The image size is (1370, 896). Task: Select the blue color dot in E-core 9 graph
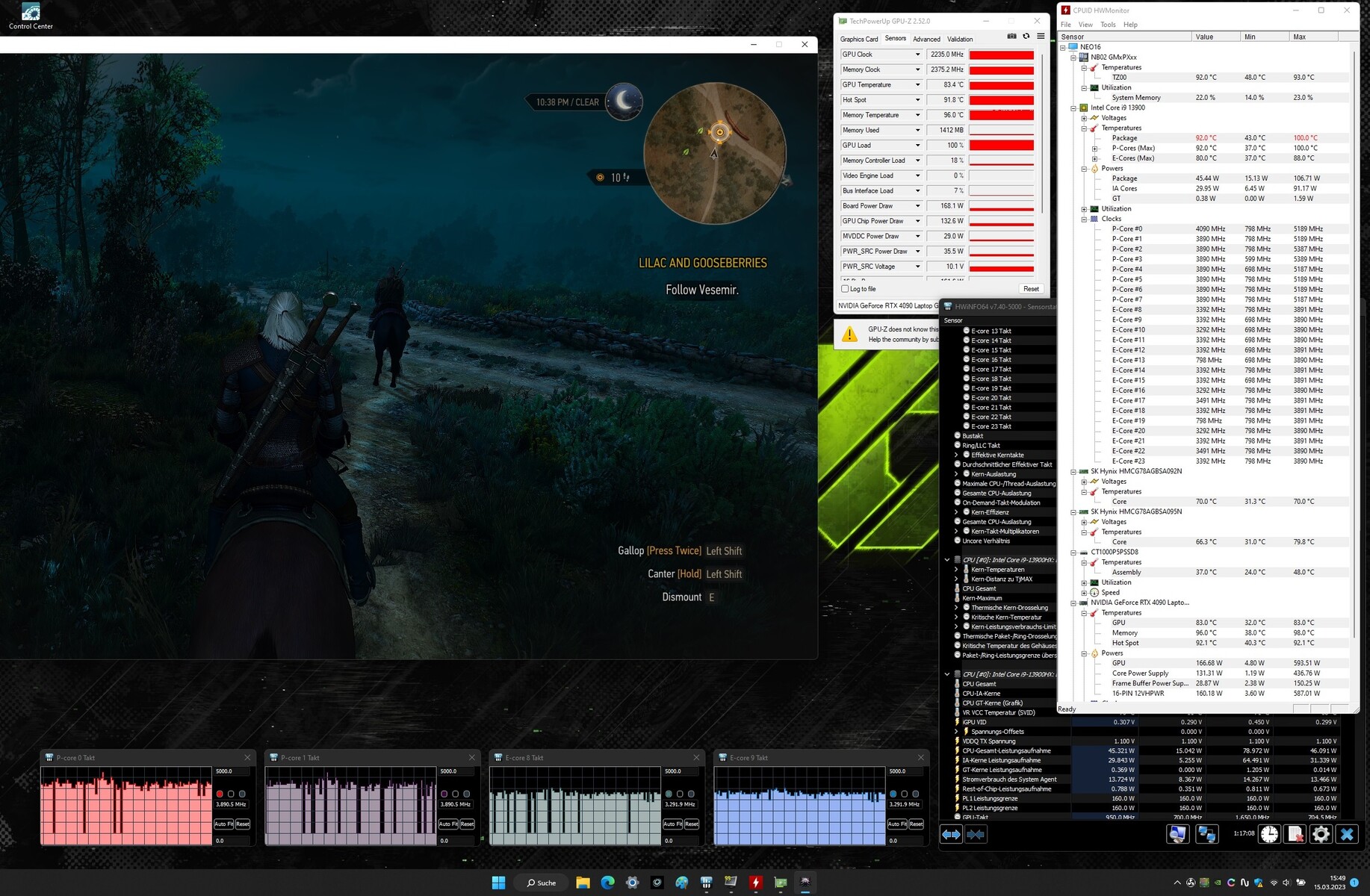click(893, 794)
